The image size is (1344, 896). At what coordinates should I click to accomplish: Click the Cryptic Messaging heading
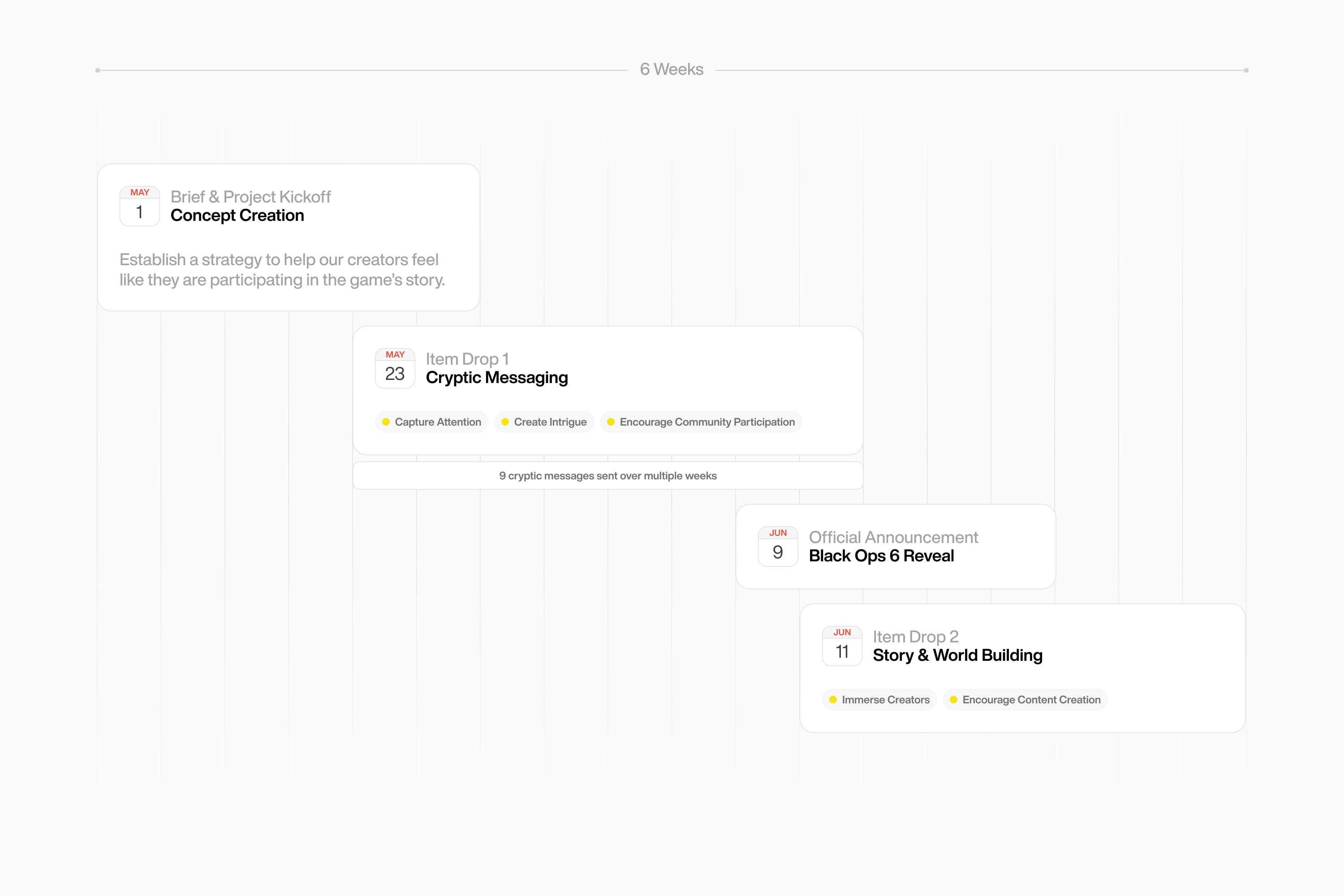496,378
